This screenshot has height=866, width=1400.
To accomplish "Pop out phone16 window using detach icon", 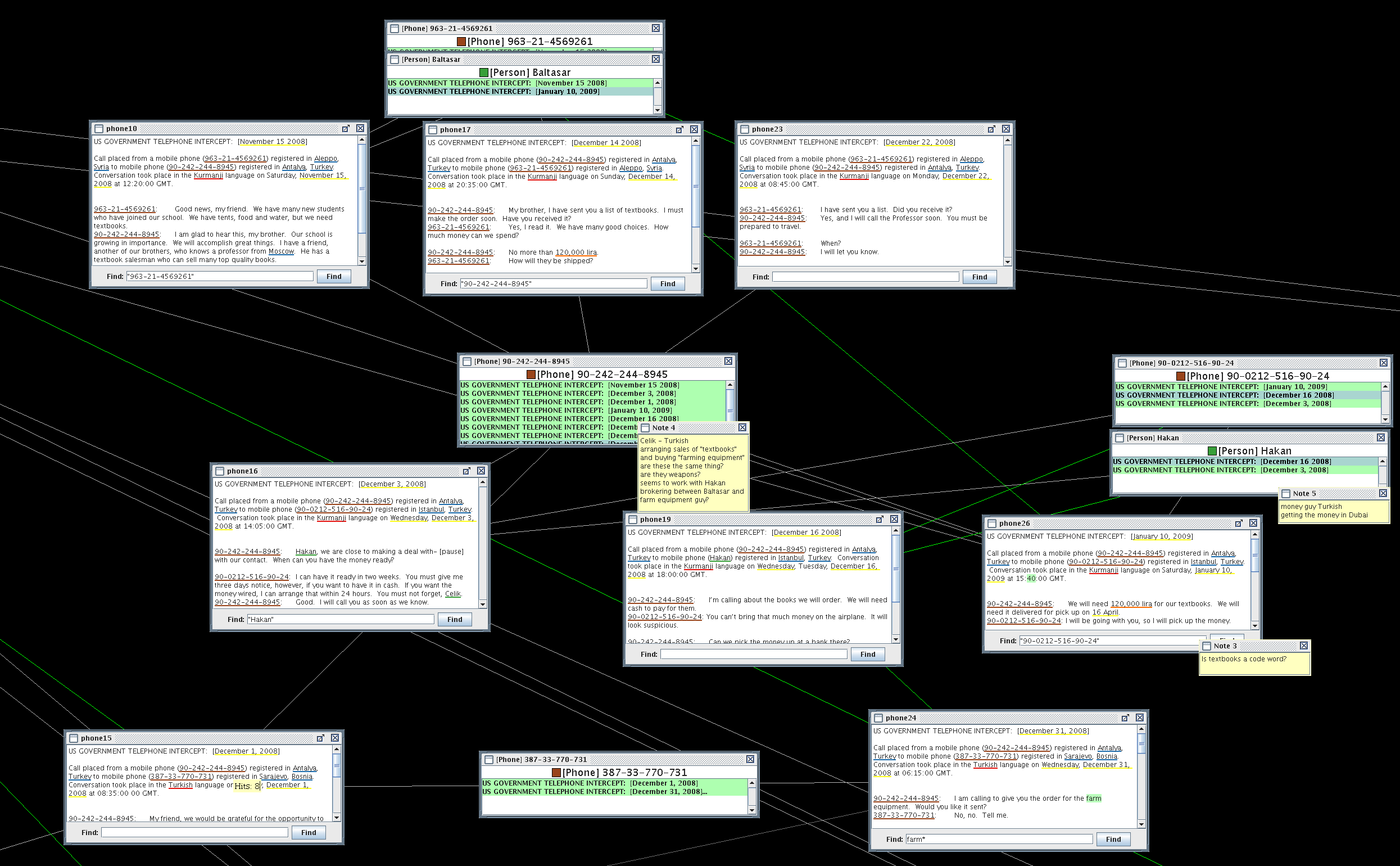I will (466, 471).
